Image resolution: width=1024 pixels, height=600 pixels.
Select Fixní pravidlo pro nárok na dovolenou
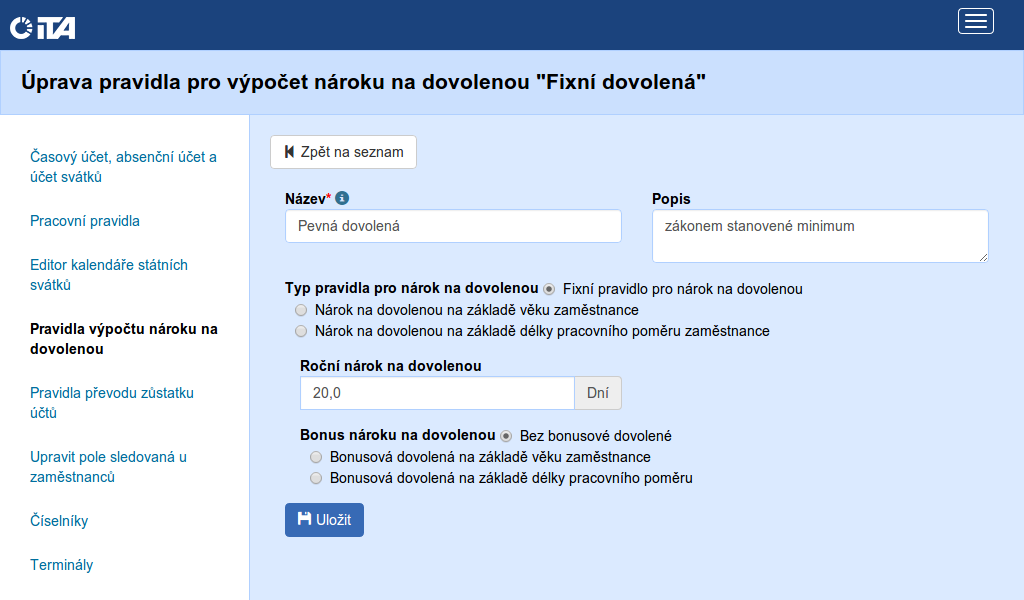click(x=550, y=289)
